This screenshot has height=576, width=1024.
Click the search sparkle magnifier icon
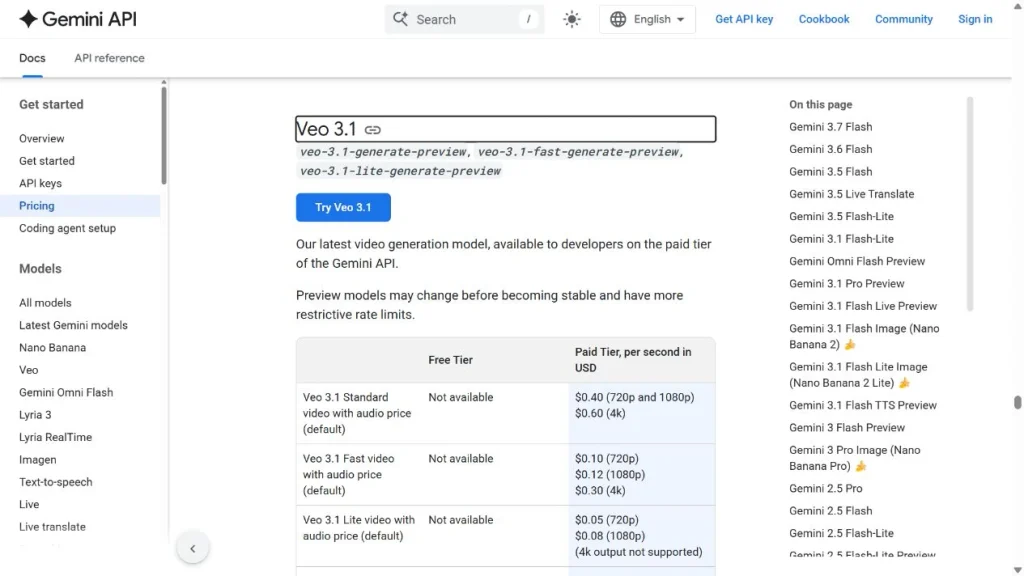coord(400,19)
